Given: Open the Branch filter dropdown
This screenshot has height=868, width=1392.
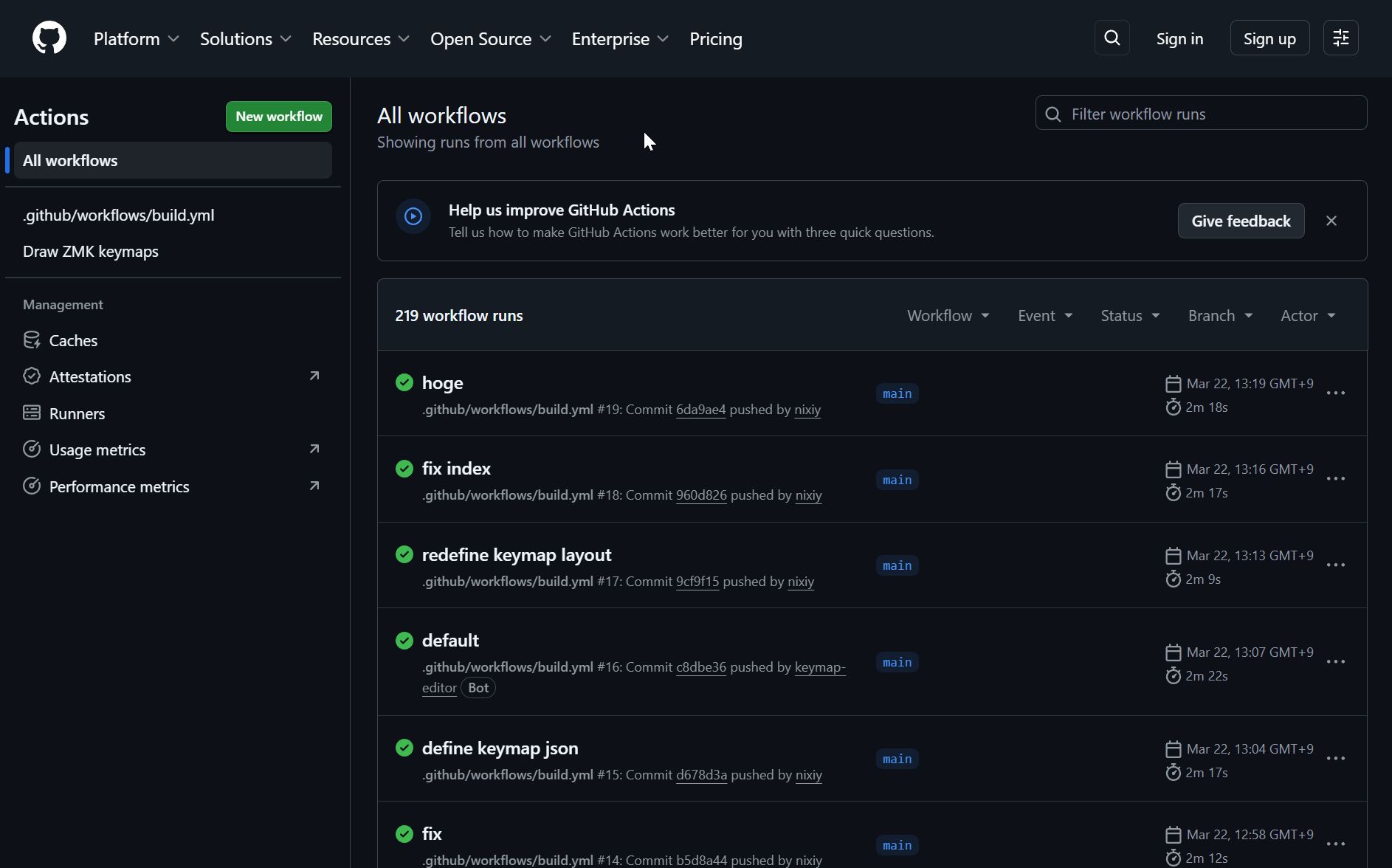Looking at the screenshot, I should click(1220, 315).
